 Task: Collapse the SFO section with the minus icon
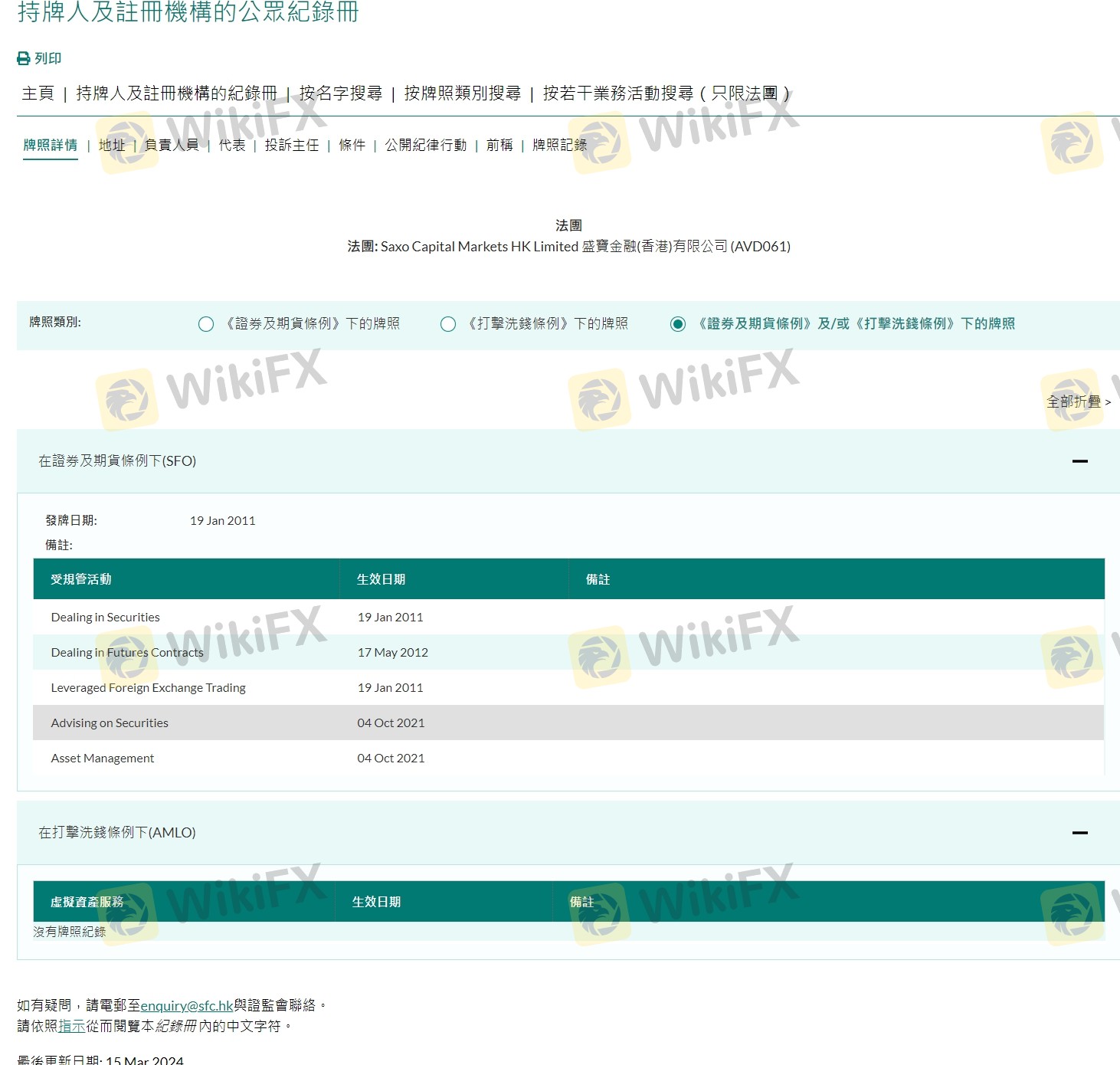click(x=1079, y=461)
